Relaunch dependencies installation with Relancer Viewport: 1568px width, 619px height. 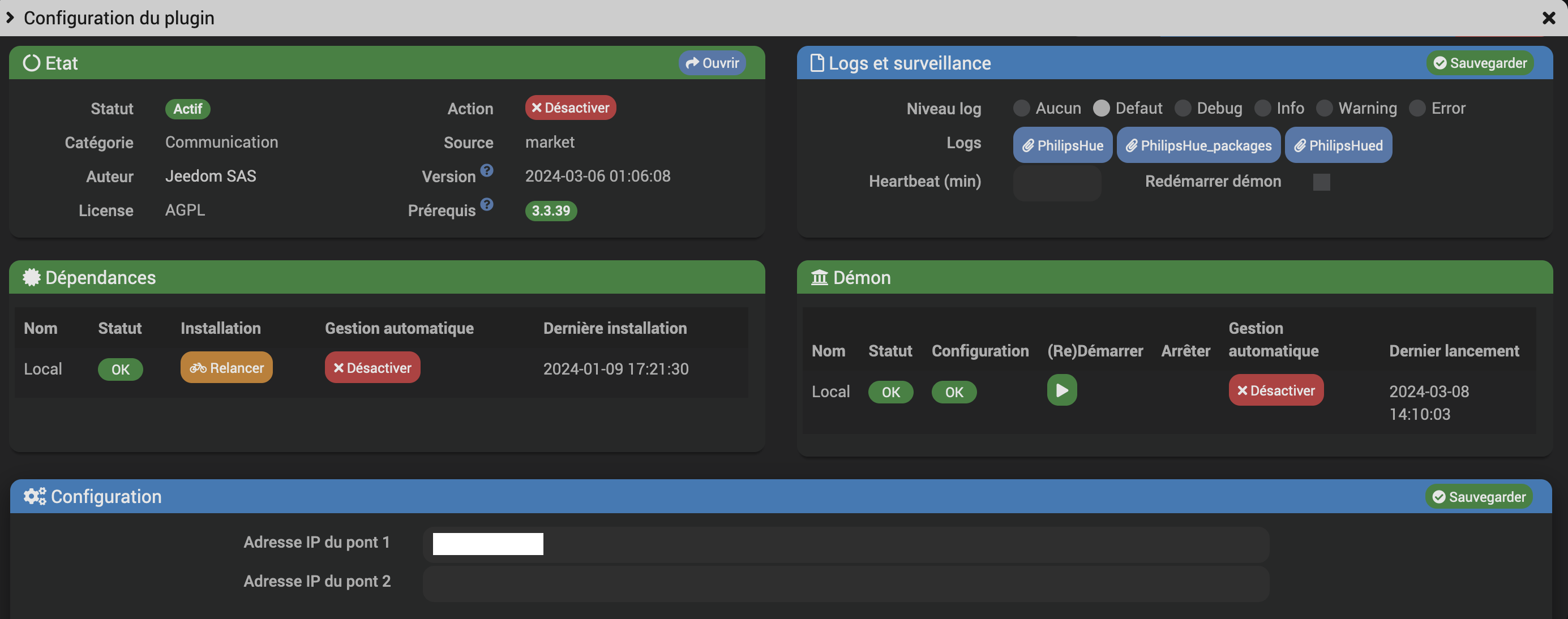pyautogui.click(x=226, y=368)
